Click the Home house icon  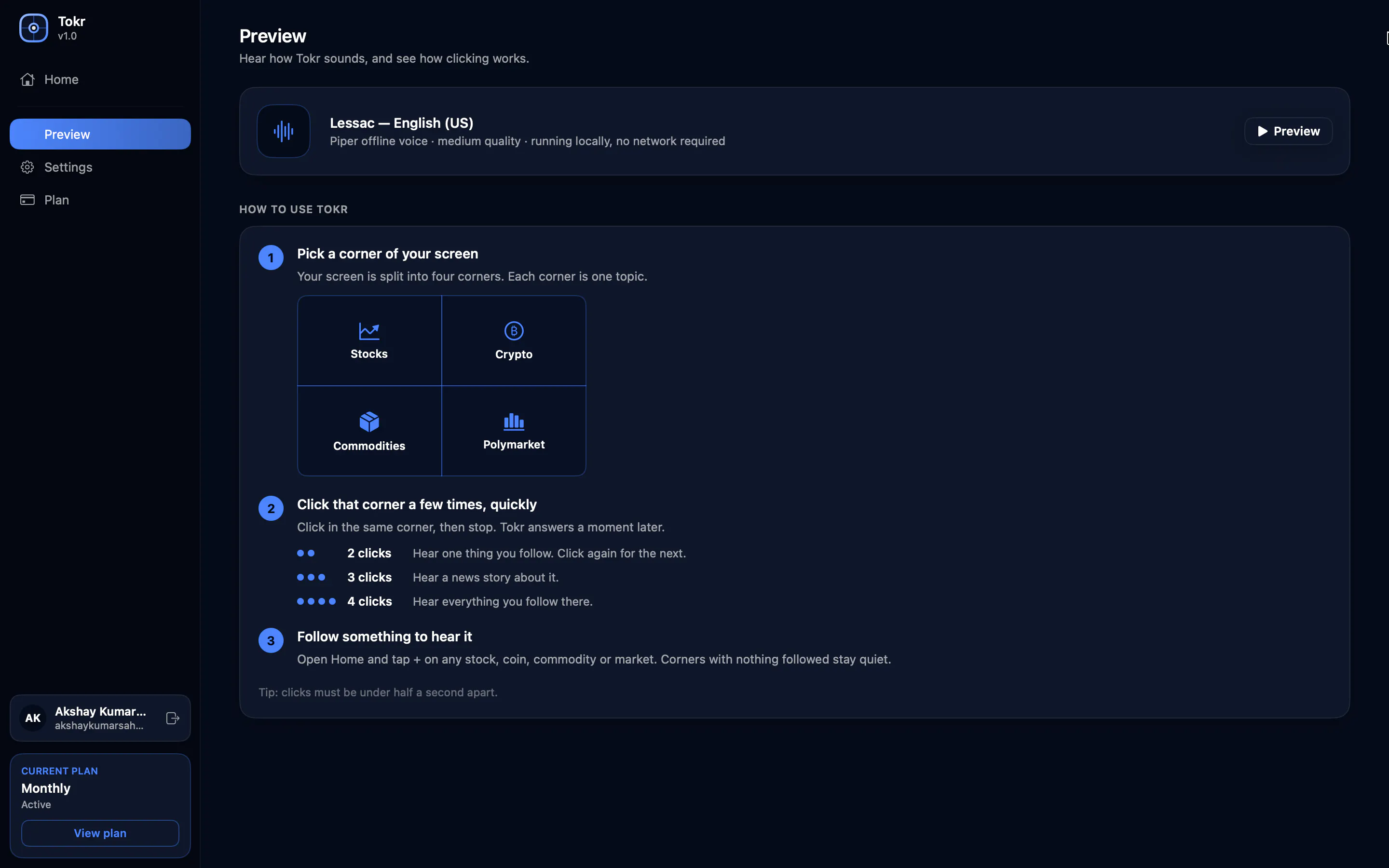[27, 79]
